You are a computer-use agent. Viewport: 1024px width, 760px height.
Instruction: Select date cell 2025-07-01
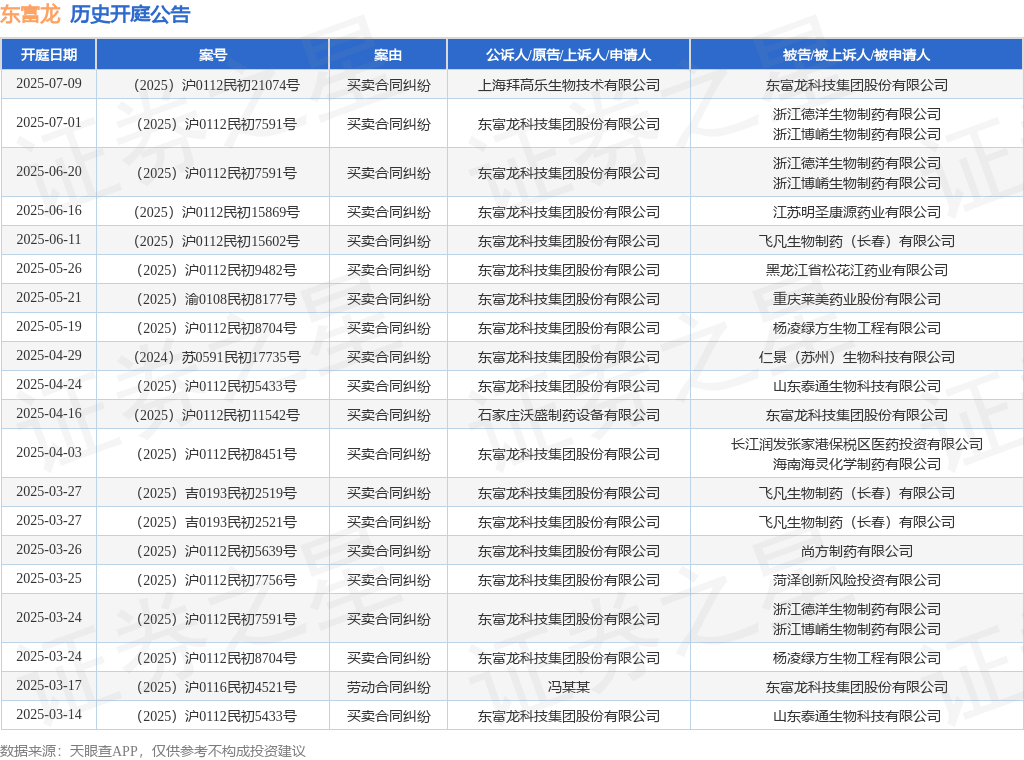click(x=49, y=123)
